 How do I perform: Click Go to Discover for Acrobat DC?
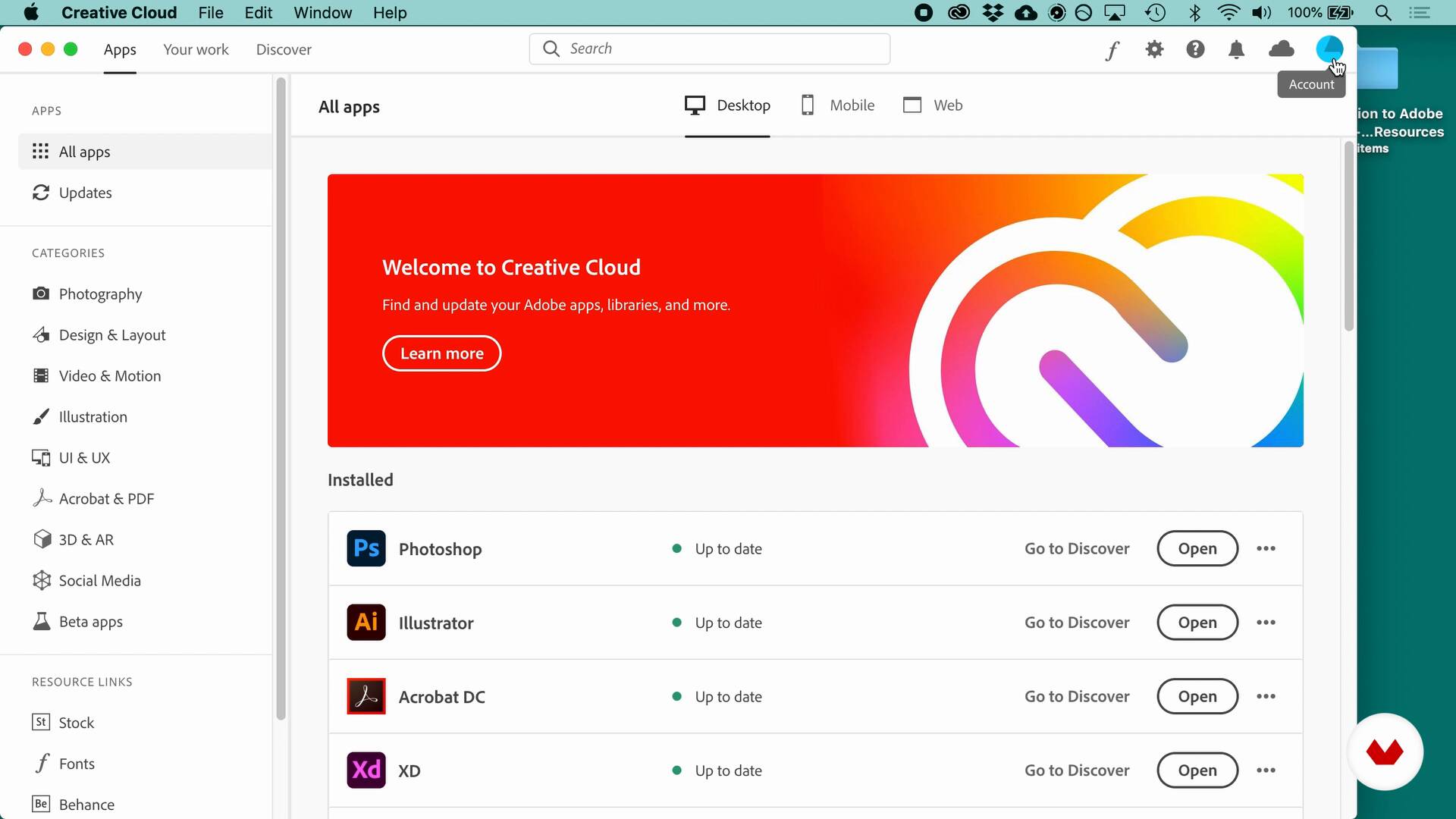(1077, 696)
